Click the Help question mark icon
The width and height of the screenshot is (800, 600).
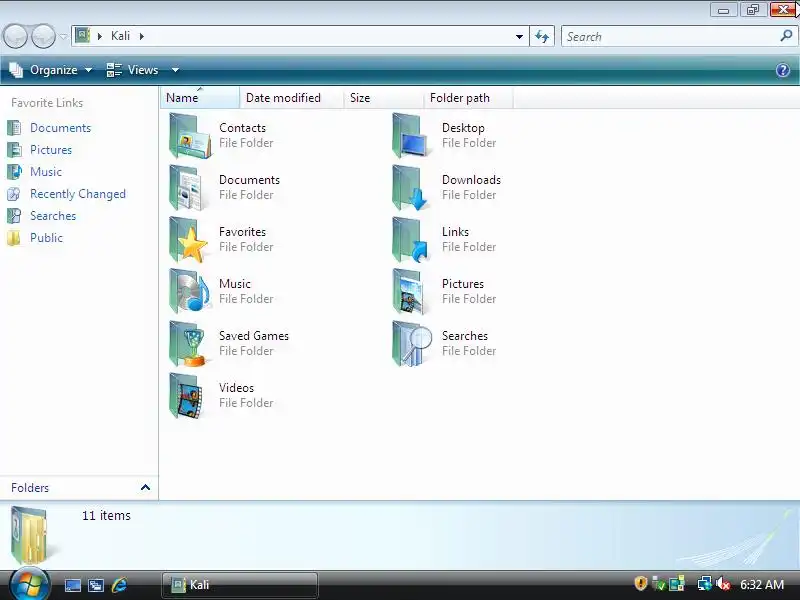(x=783, y=70)
